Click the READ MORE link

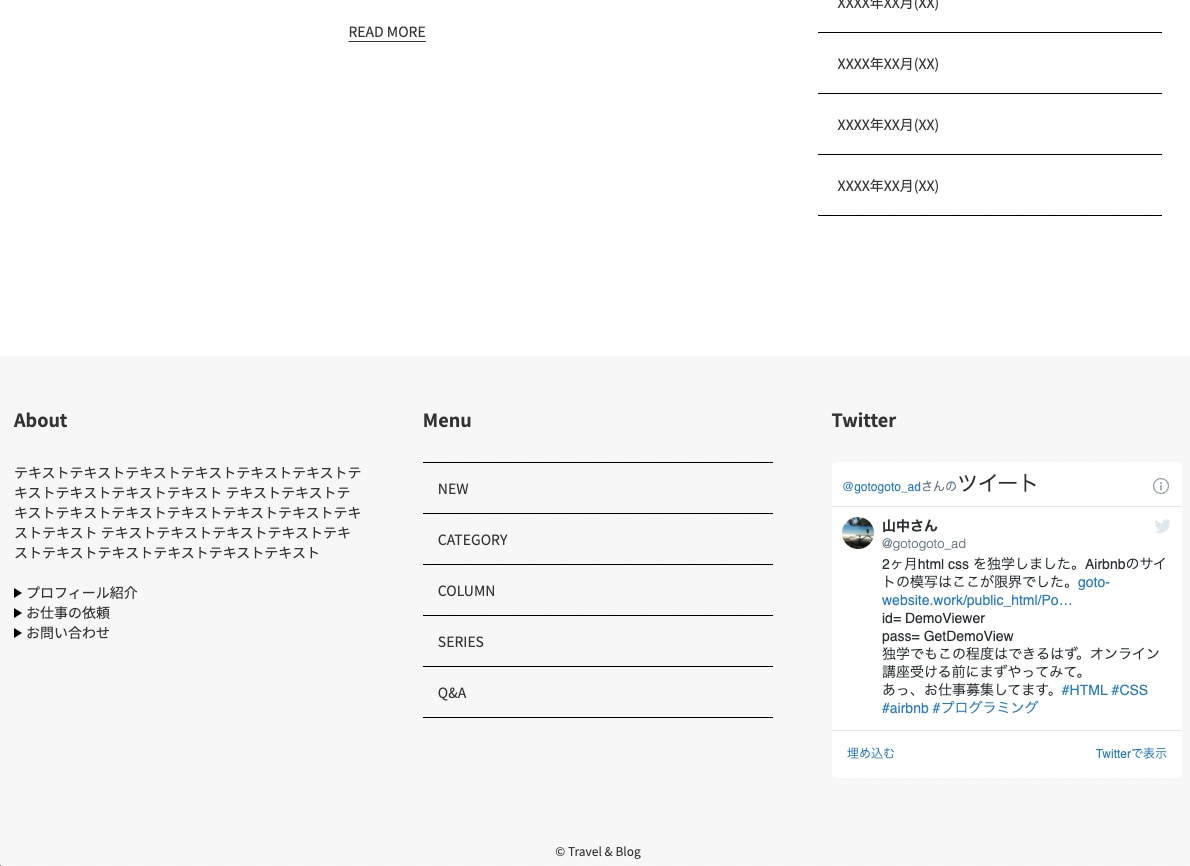pos(386,32)
